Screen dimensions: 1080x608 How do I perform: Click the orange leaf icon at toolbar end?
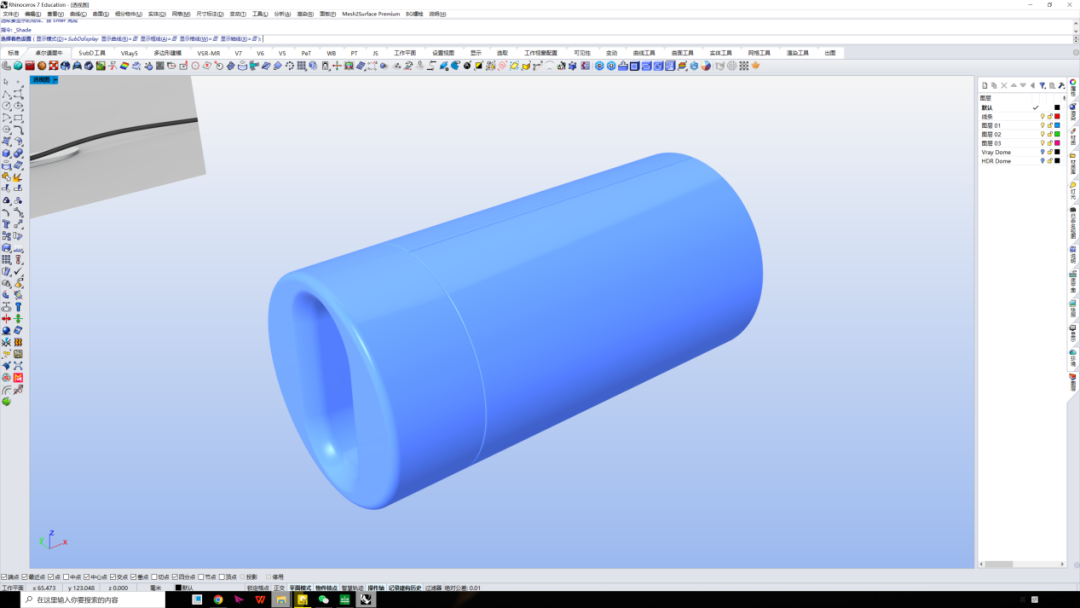[x=756, y=66]
